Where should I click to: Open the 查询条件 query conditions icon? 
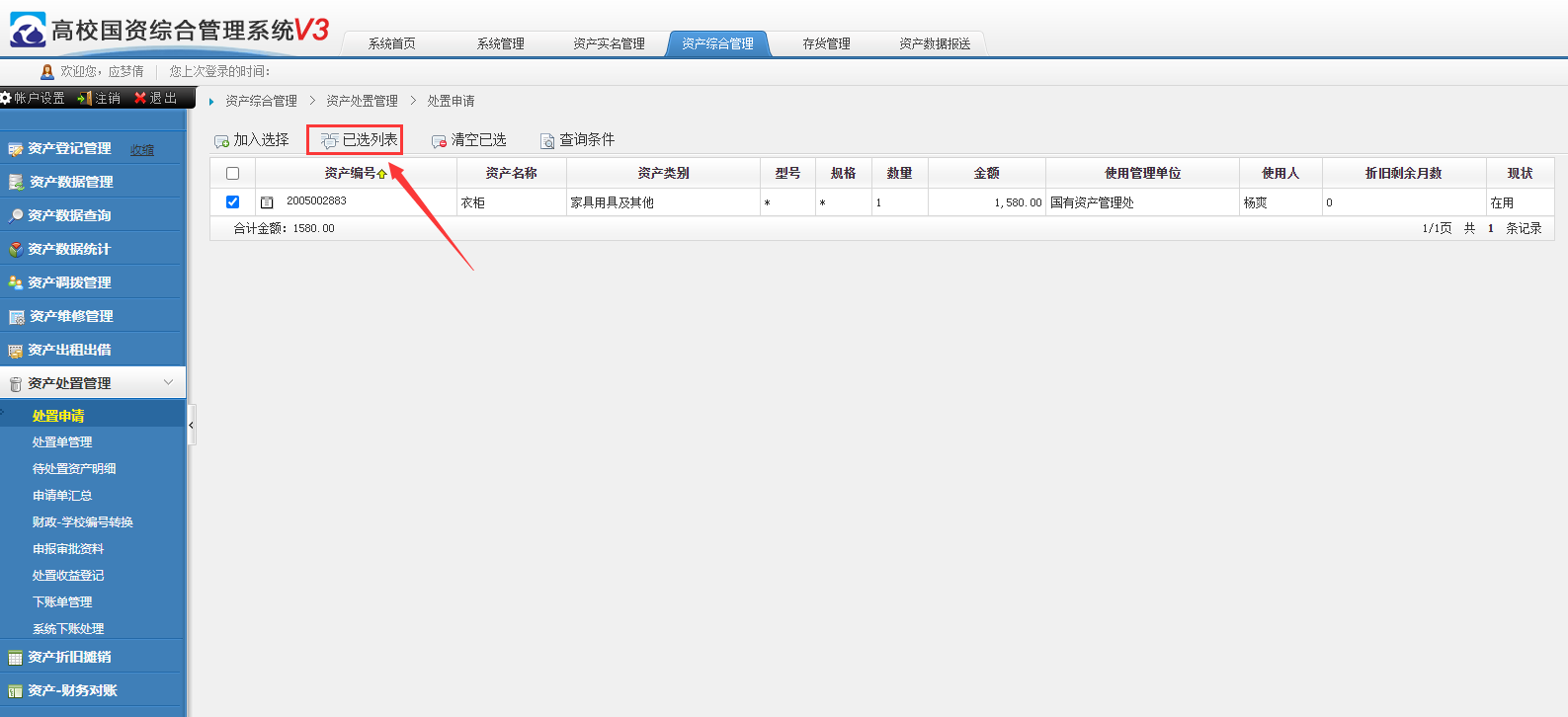click(547, 141)
